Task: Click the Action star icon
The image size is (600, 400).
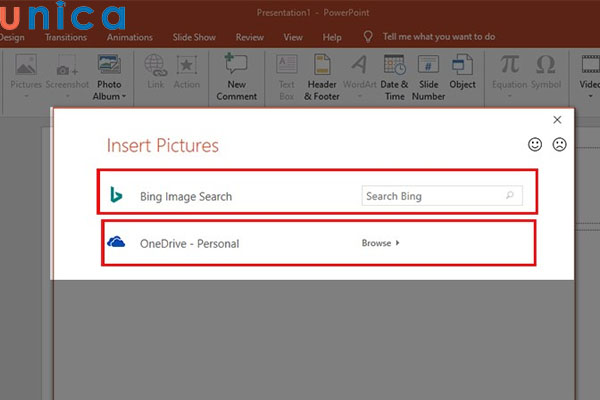Action: point(186,65)
